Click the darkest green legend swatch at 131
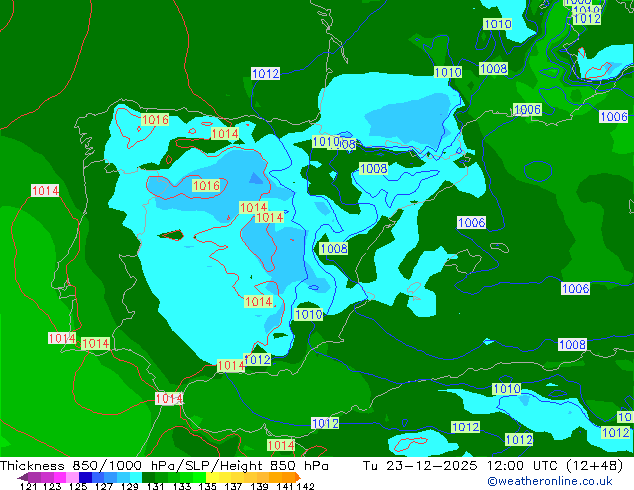The height and width of the screenshot is (490, 634). [x=148, y=477]
